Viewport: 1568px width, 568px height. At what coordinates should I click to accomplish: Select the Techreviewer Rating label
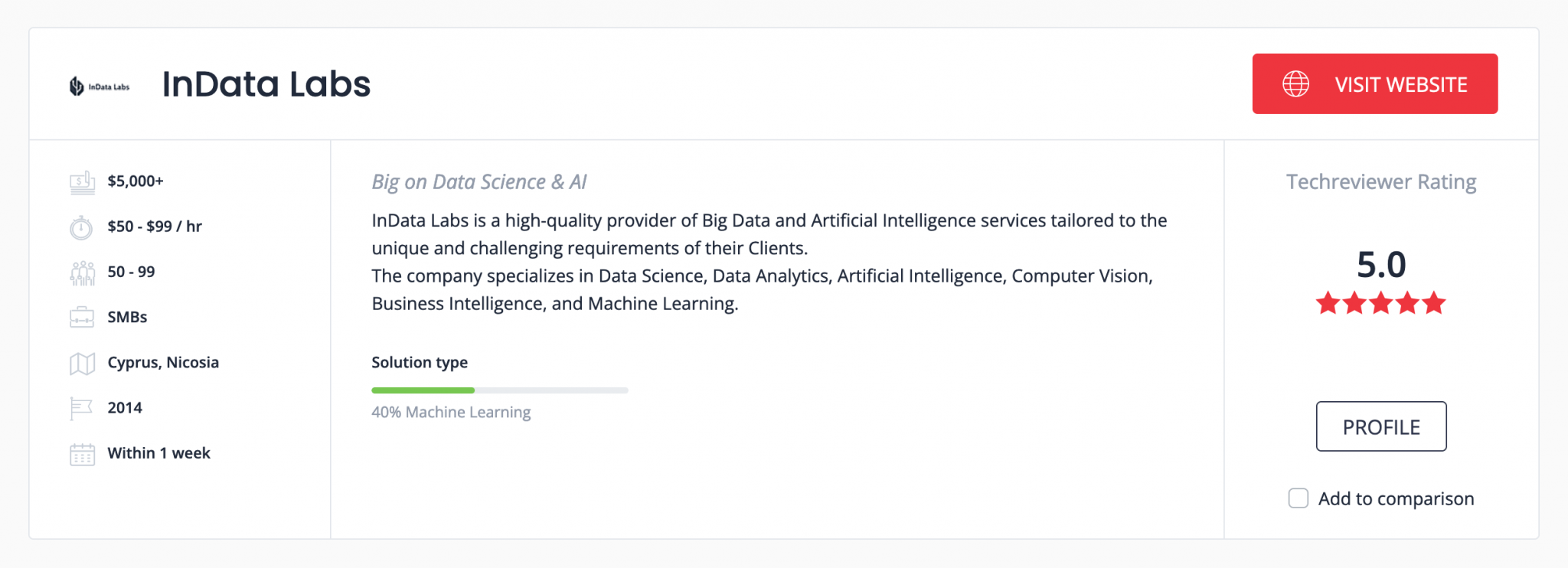pyautogui.click(x=1380, y=181)
